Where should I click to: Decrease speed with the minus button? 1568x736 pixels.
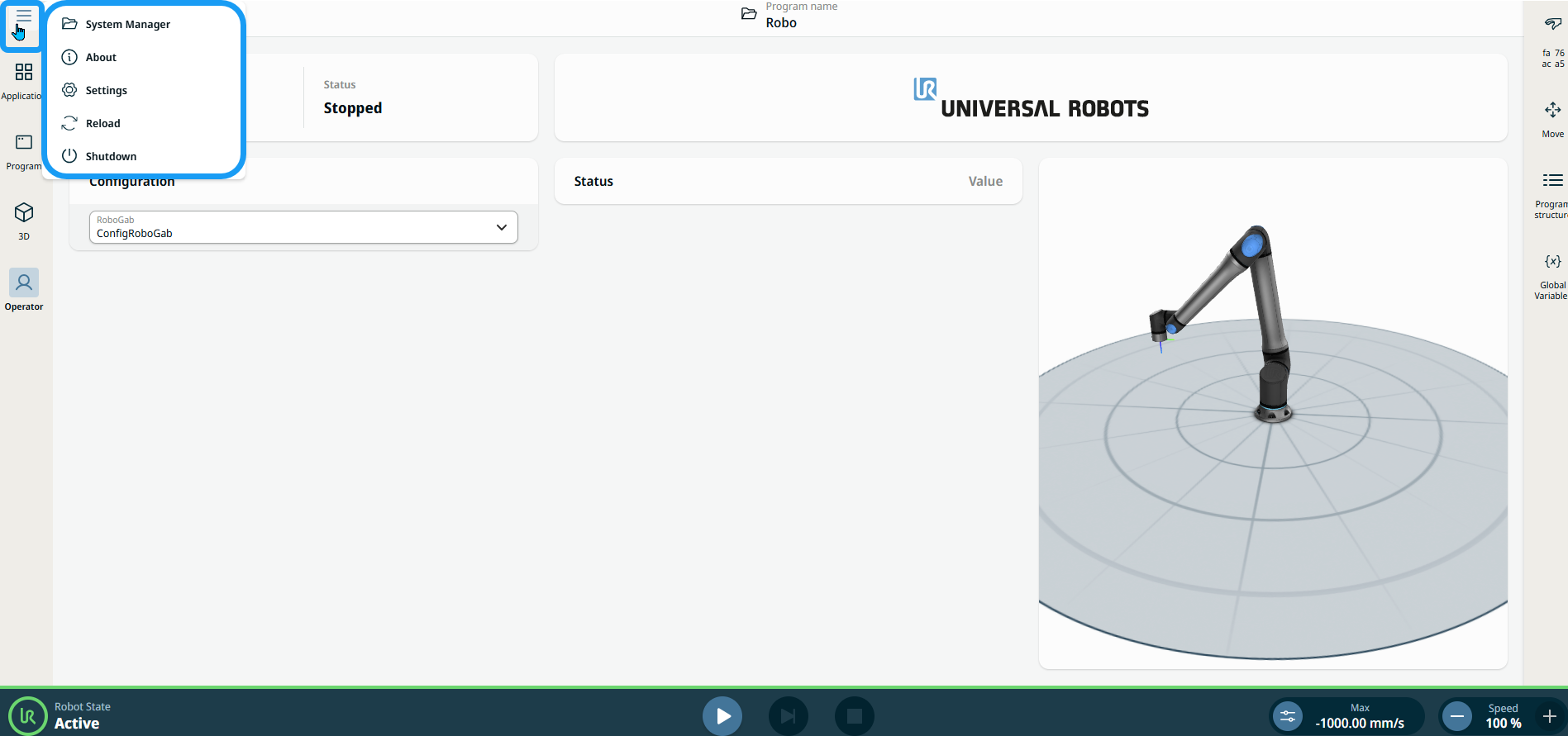pyautogui.click(x=1457, y=716)
